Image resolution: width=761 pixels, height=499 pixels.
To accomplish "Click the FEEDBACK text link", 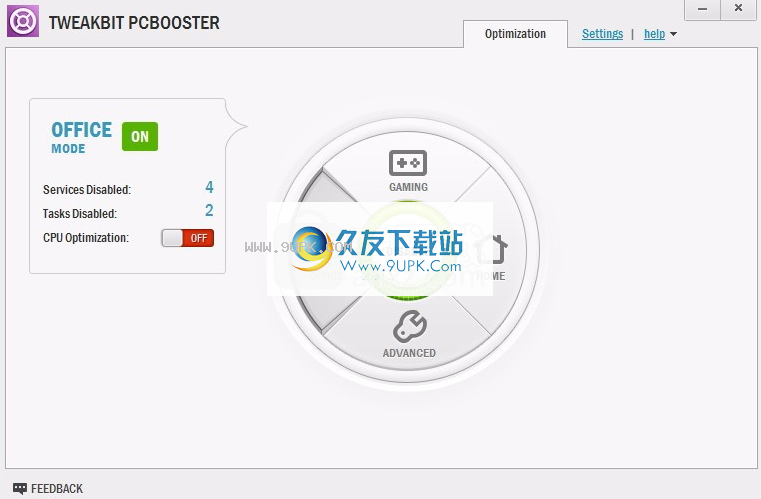I will [57, 488].
